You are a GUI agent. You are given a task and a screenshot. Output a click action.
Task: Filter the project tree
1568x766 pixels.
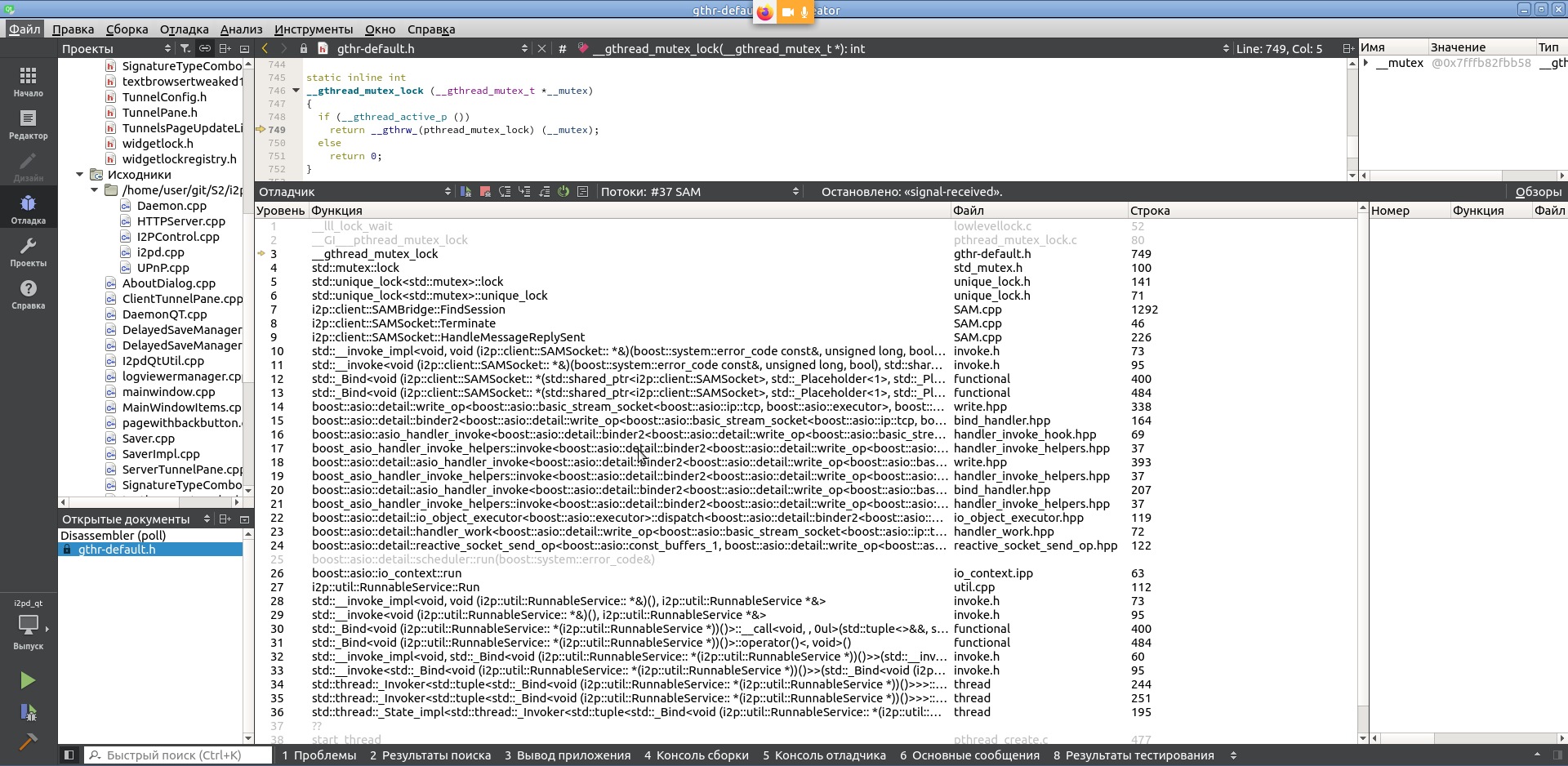pyautogui.click(x=185, y=49)
